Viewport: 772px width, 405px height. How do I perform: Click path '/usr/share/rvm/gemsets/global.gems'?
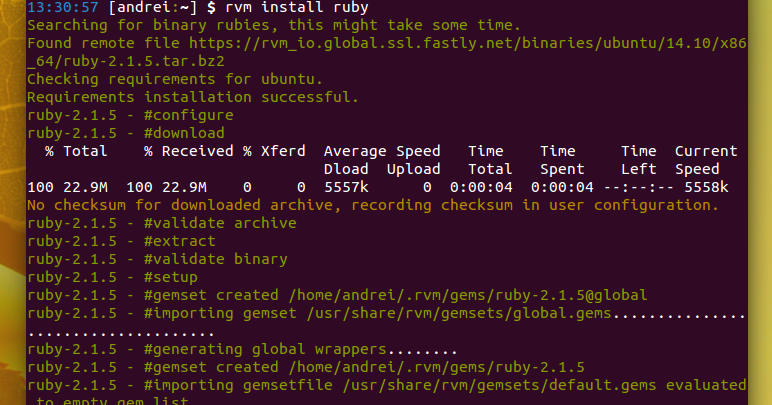[x=459, y=313]
